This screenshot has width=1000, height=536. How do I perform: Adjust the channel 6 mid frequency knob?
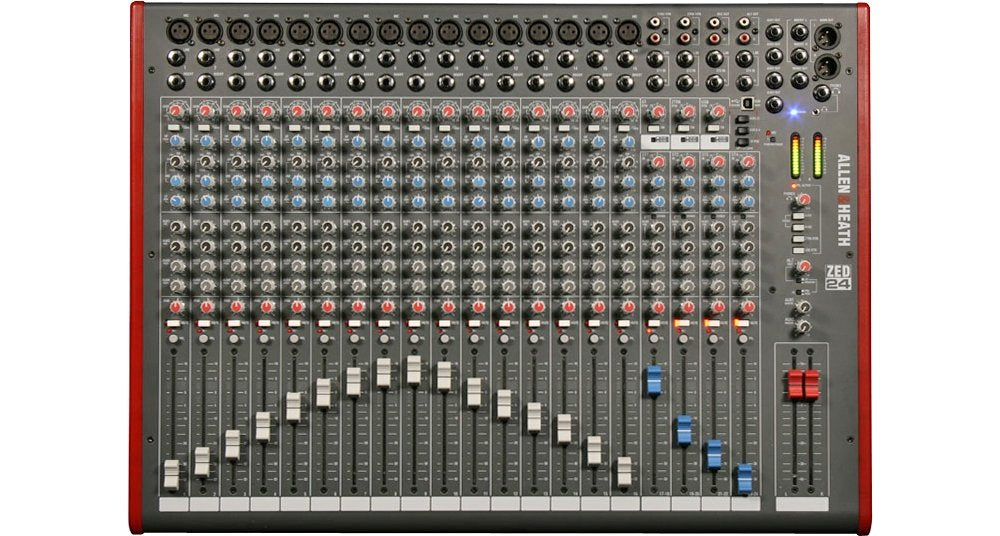tap(327, 161)
